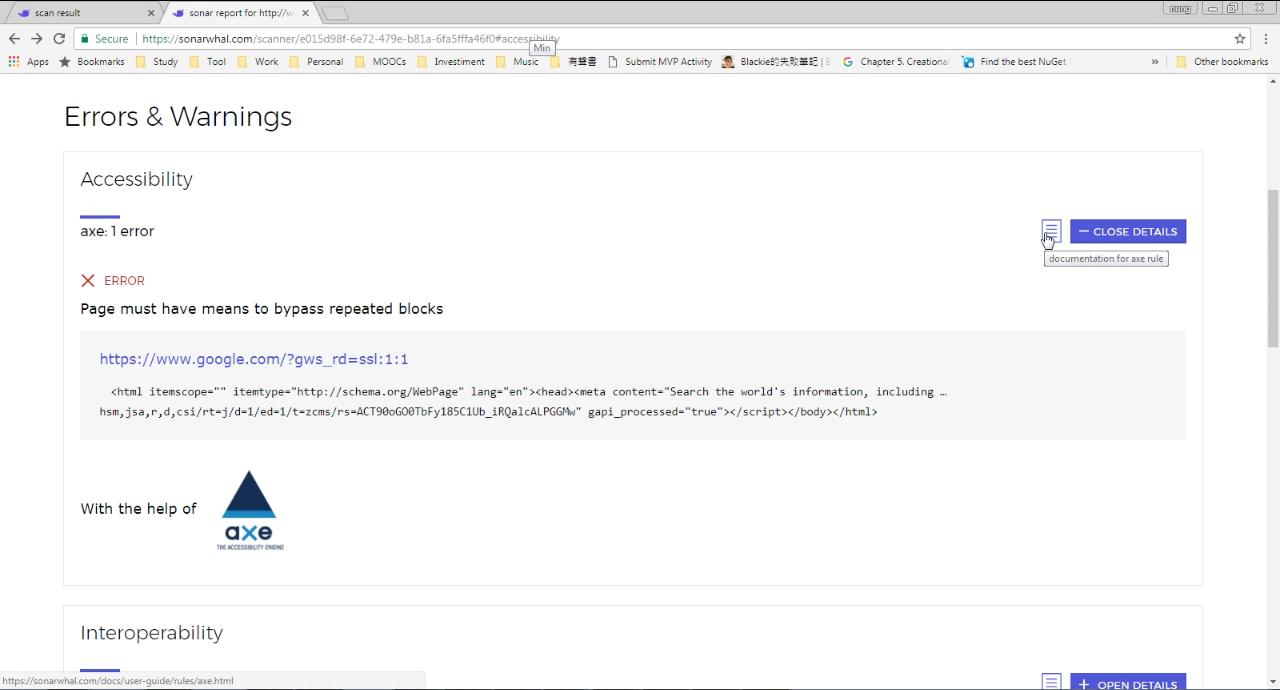Open the Interoperability documentation icon

(1050, 683)
